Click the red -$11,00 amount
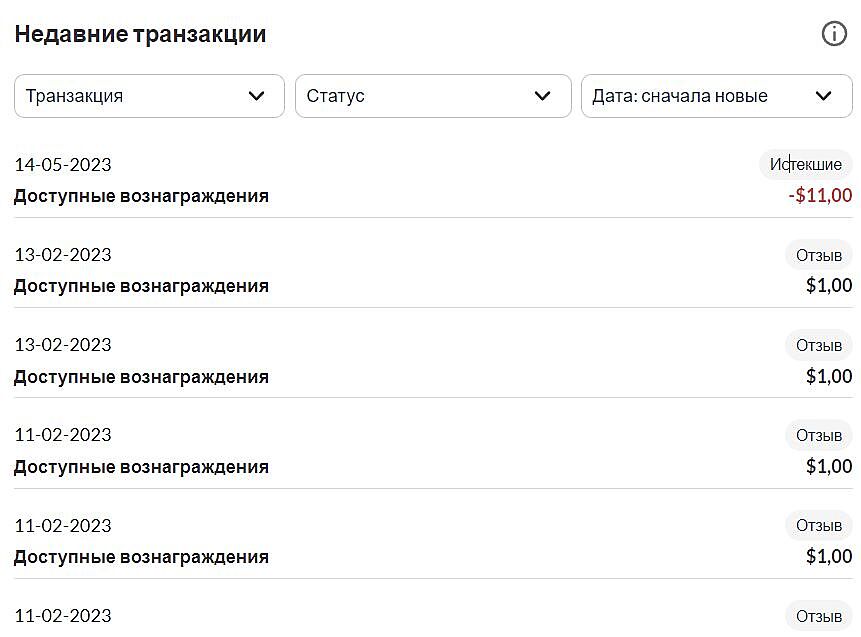This screenshot has width=861, height=637. click(820, 196)
